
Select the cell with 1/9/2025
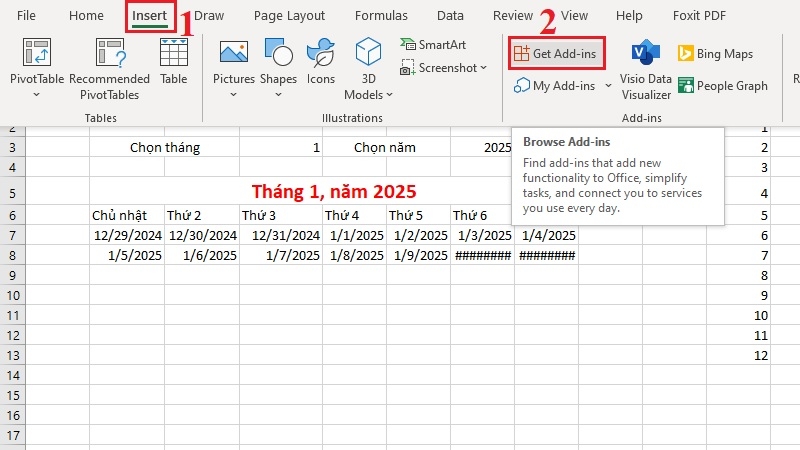click(x=418, y=255)
